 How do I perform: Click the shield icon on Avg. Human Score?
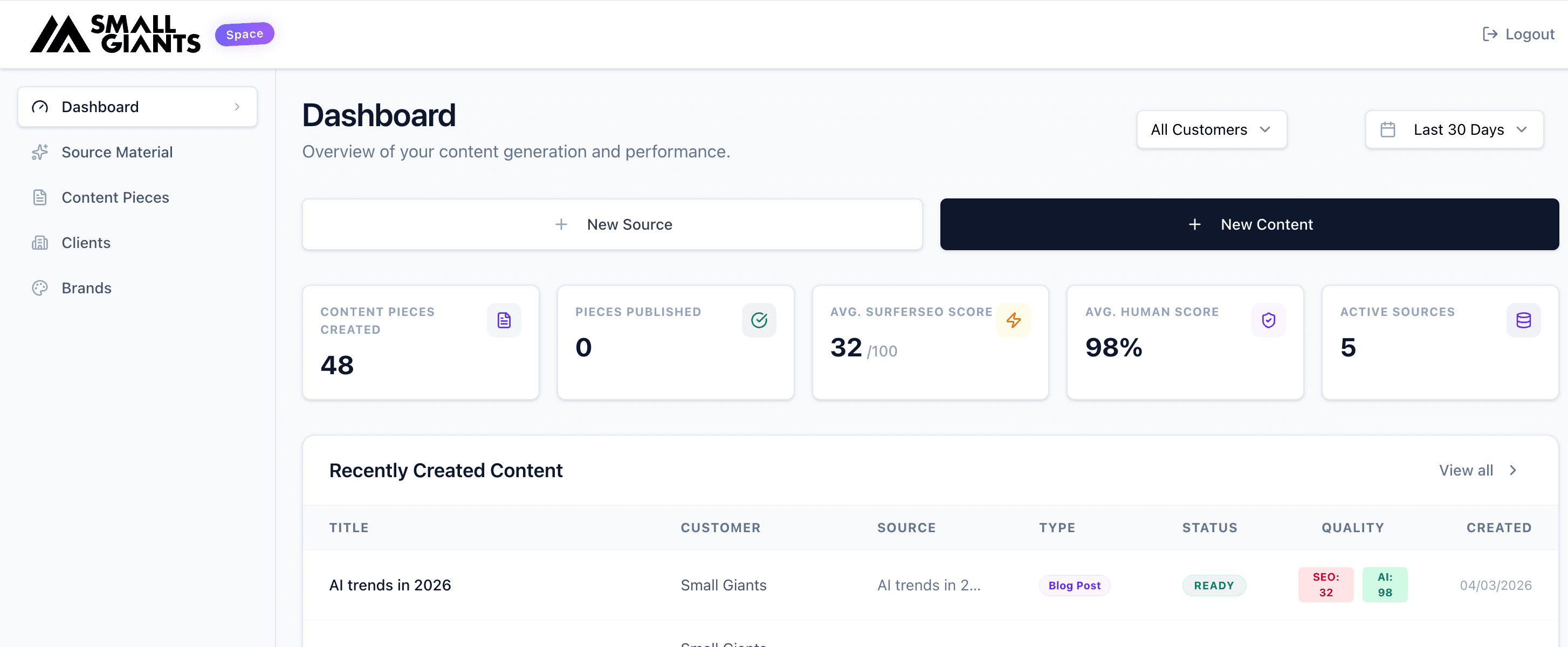coord(1269,320)
